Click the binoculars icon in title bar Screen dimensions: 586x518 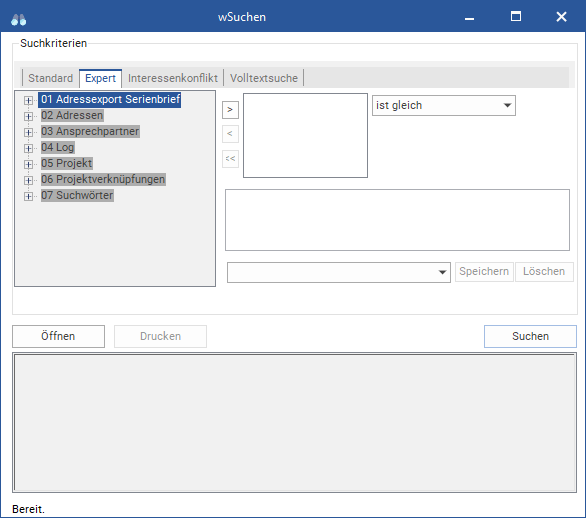(19, 19)
